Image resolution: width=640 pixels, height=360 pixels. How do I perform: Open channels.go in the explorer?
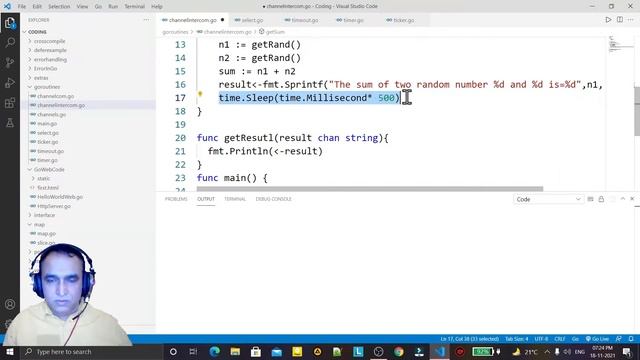tap(51, 115)
